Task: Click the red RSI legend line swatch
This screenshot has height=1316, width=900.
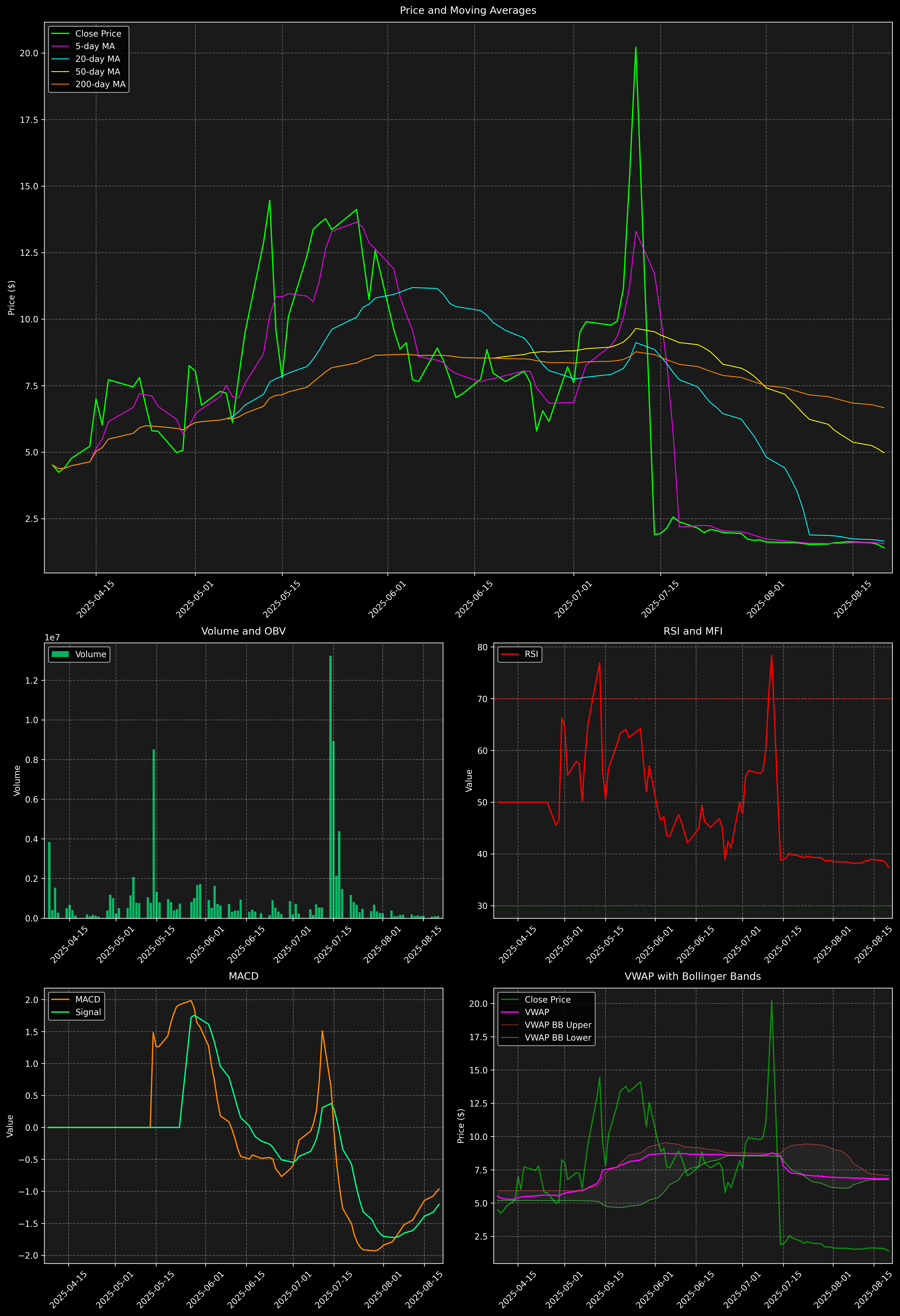Action: tap(509, 654)
